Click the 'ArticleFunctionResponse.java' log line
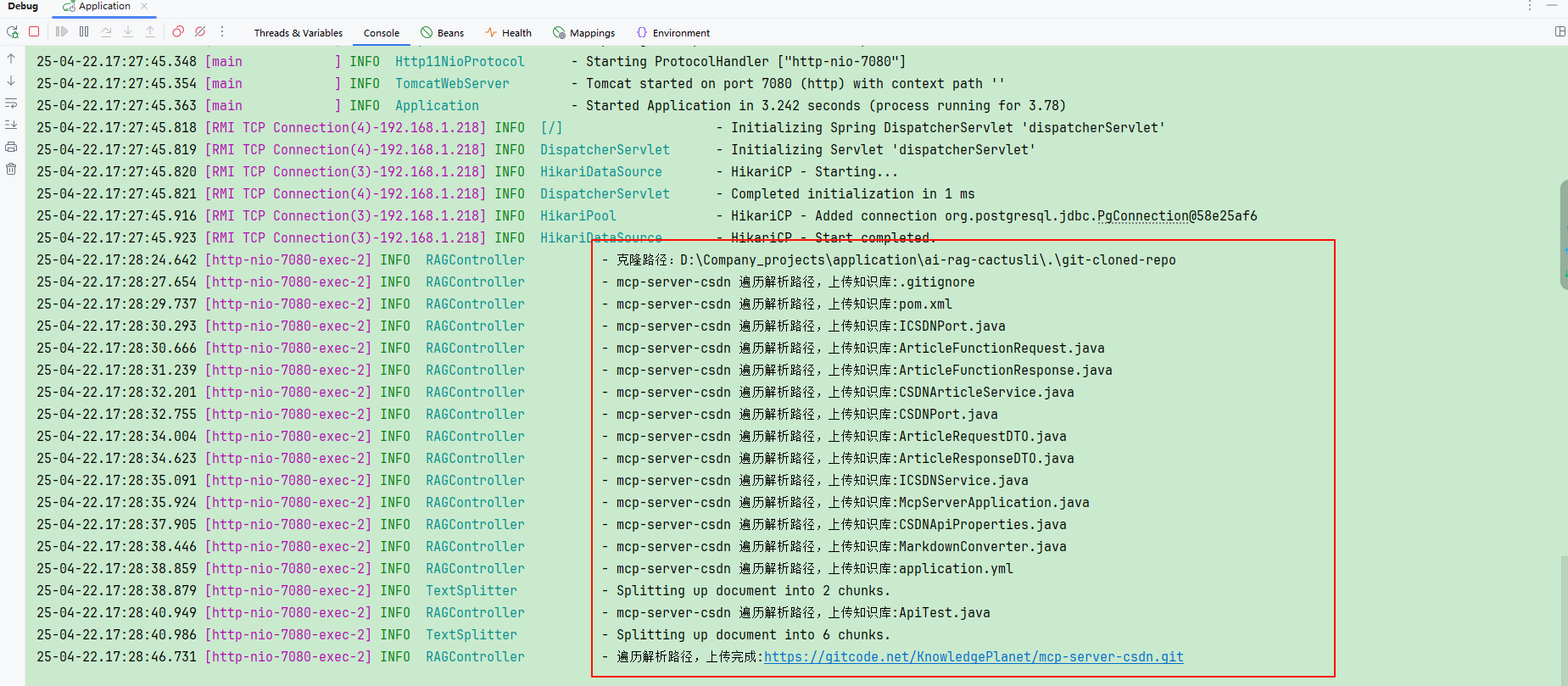 point(857,371)
